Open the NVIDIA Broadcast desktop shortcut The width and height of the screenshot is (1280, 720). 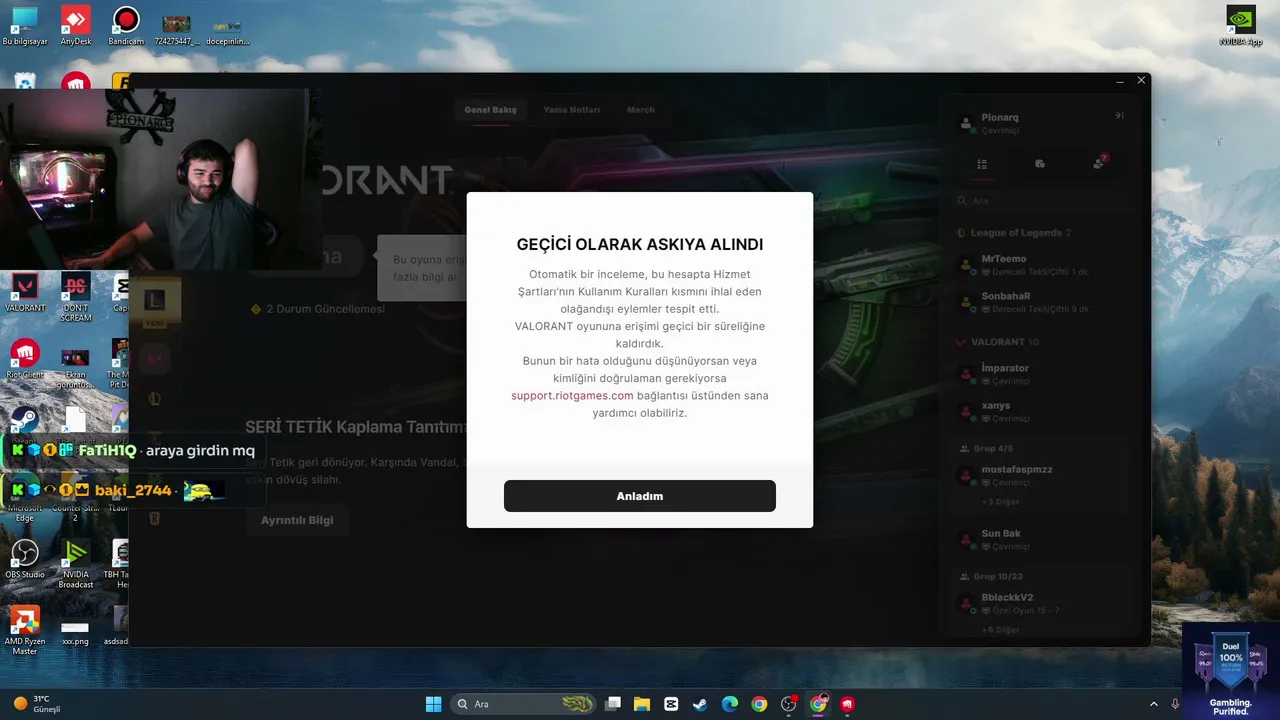(x=76, y=564)
